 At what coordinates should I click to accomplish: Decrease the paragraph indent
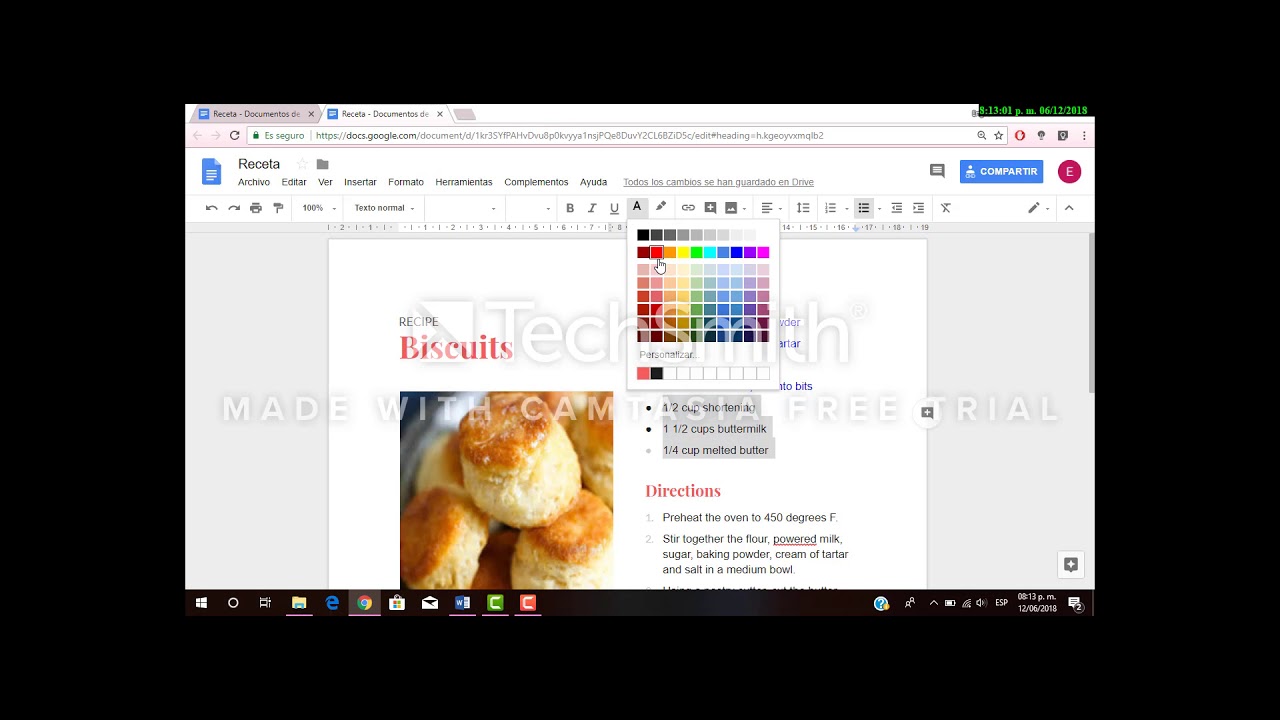point(897,208)
